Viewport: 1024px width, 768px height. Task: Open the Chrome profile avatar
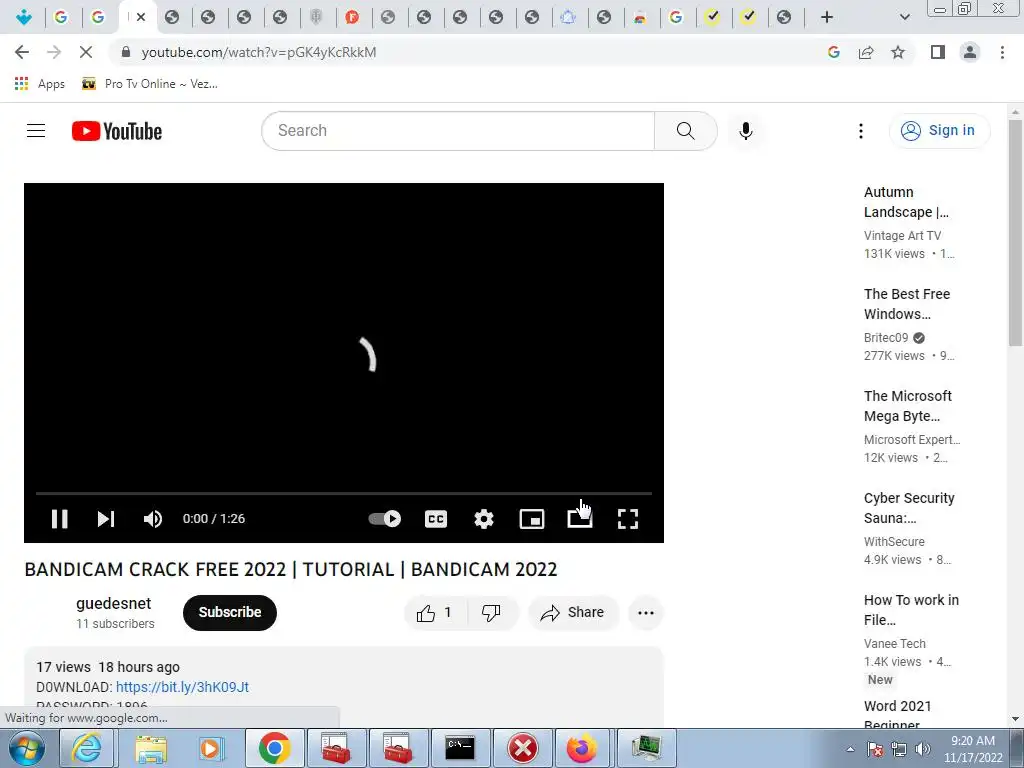tap(970, 52)
